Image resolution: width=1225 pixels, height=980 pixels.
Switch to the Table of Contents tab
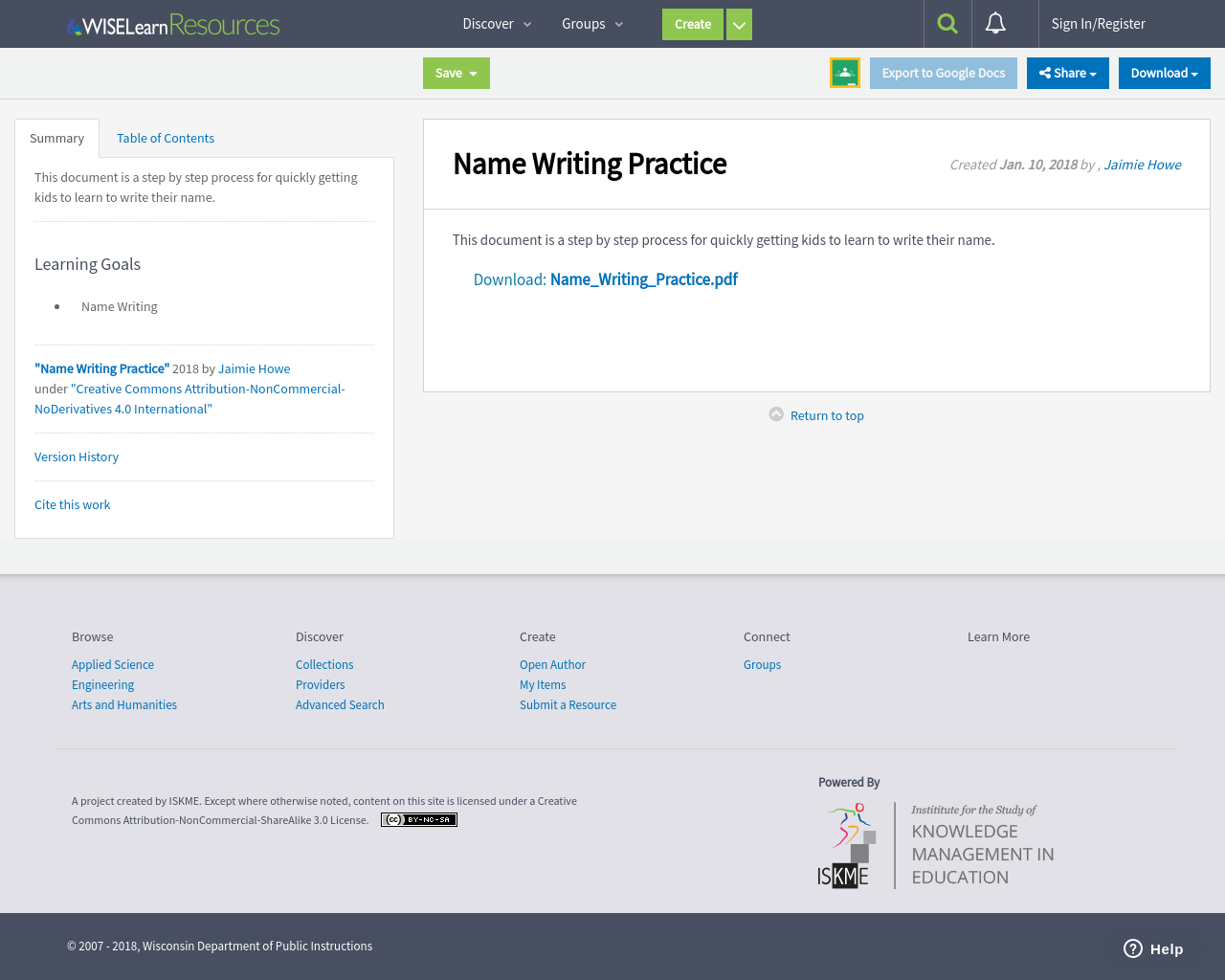(x=166, y=138)
